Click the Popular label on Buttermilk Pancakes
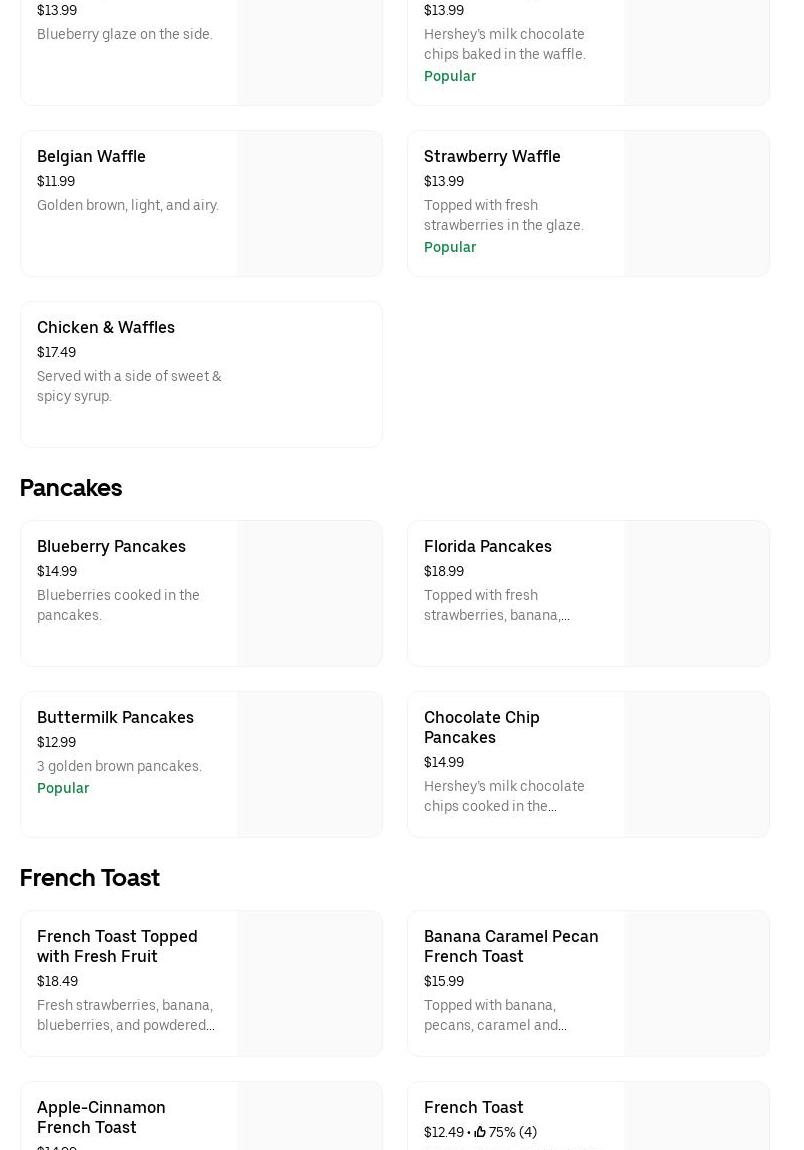Image resolution: width=804 pixels, height=1150 pixels. pyautogui.click(x=63, y=788)
